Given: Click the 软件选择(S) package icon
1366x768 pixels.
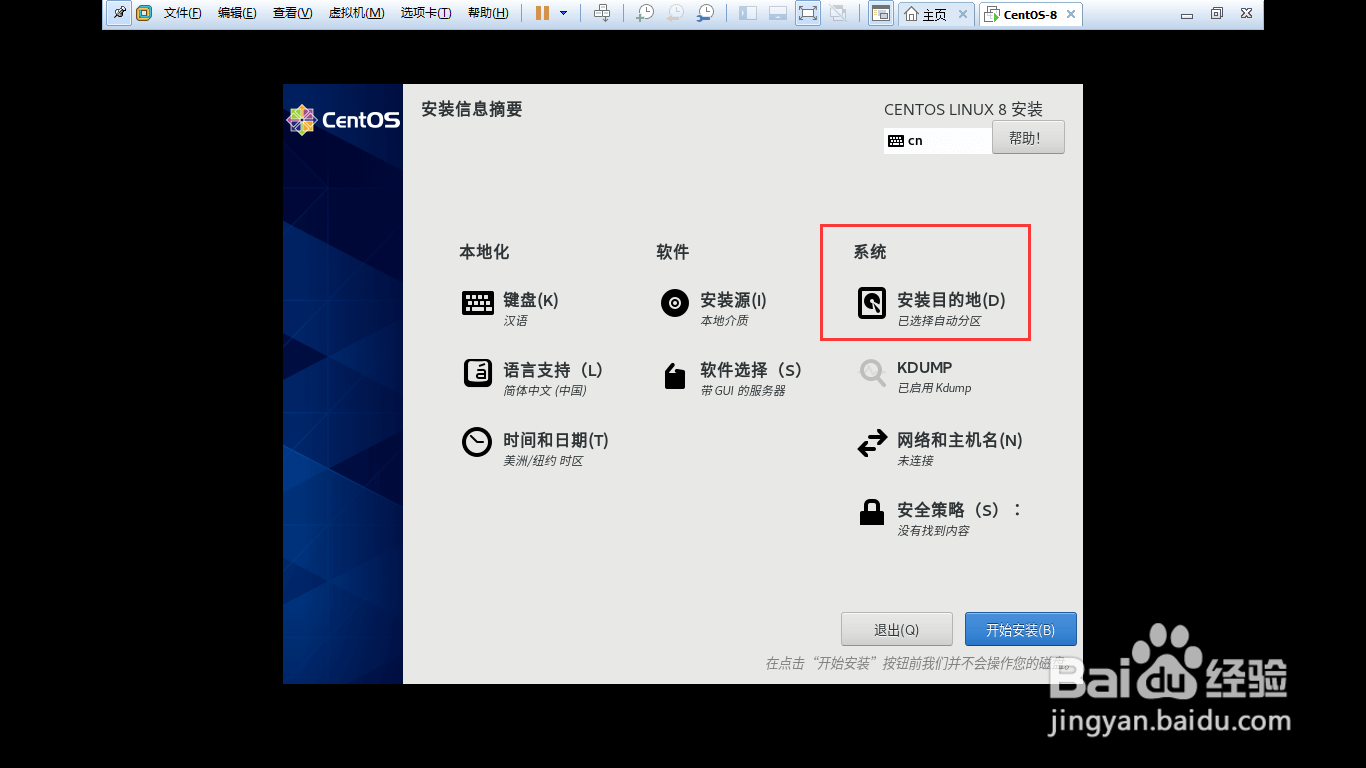Looking at the screenshot, I should (675, 376).
